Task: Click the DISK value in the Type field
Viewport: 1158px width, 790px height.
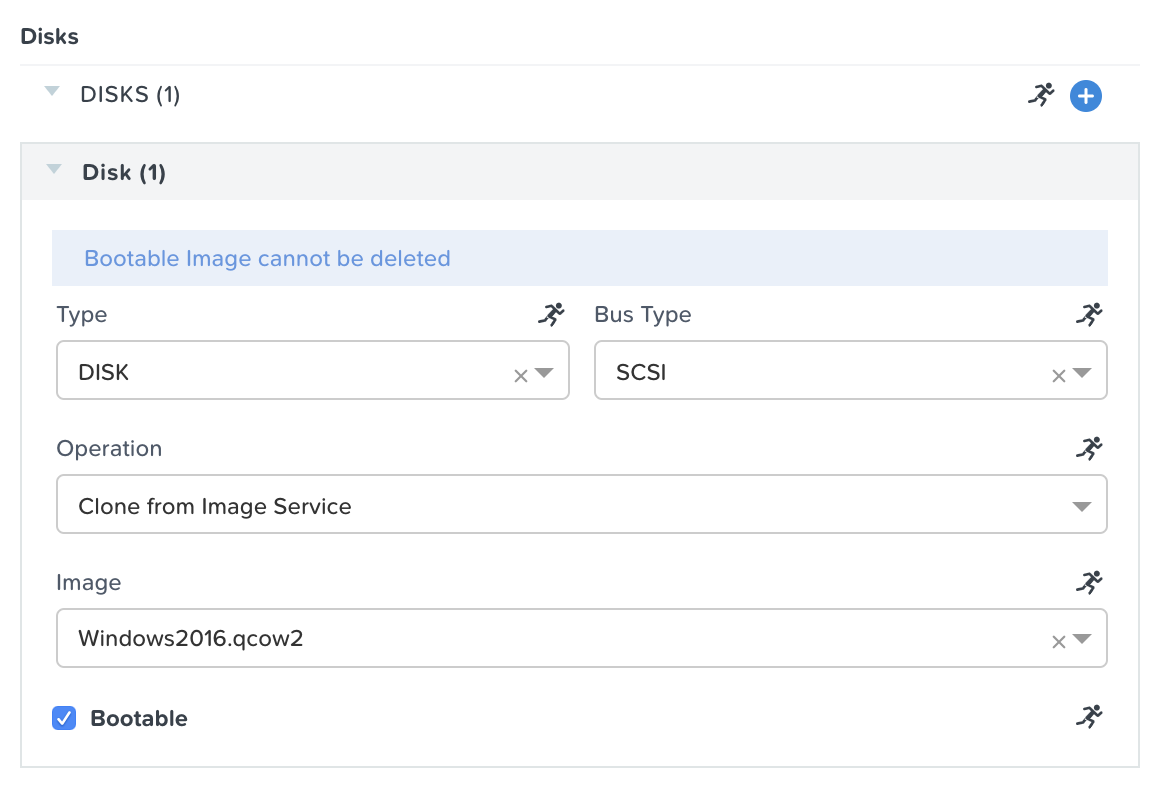Action: [x=103, y=372]
